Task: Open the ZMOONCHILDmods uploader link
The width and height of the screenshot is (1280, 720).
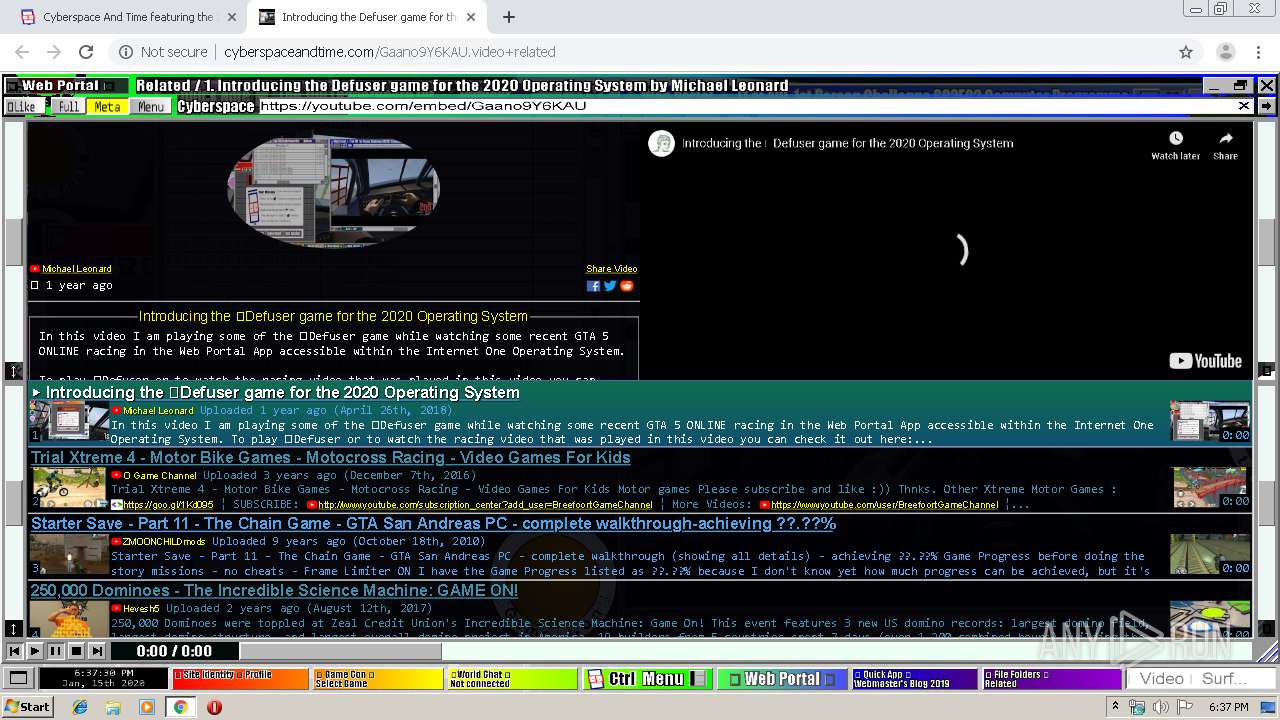Action: point(164,541)
